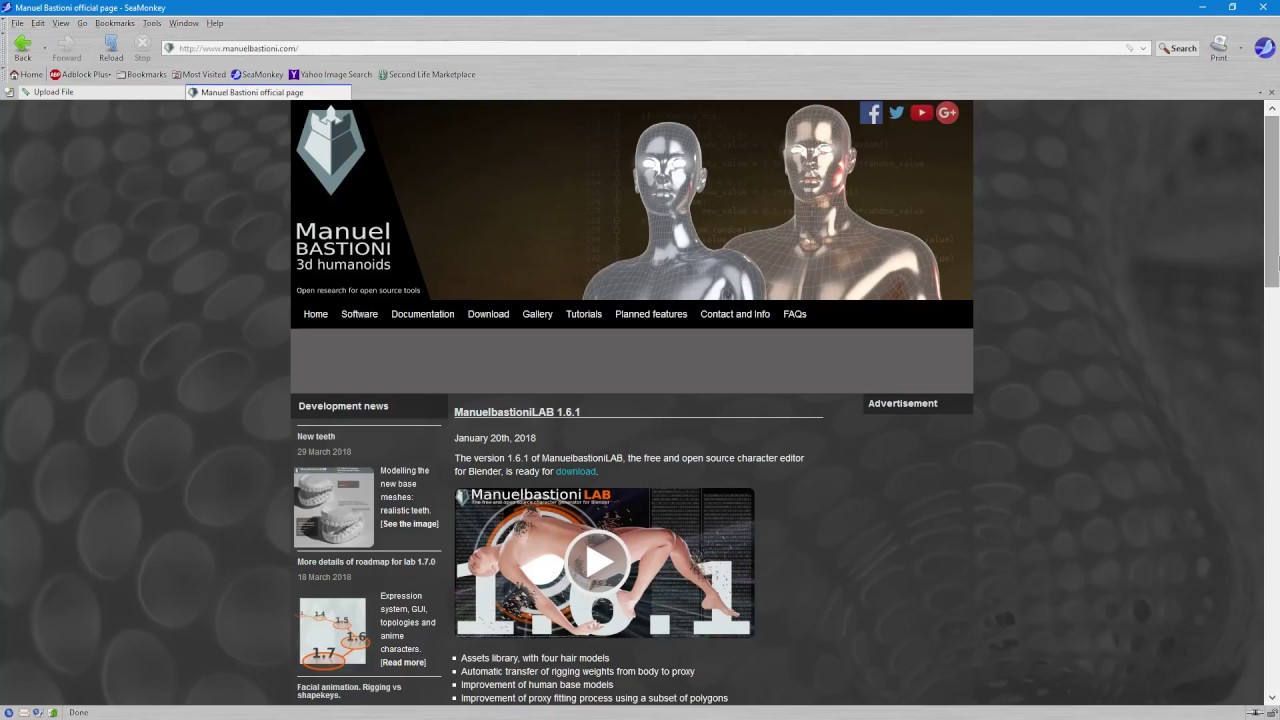
Task: Open the Home bookmark
Action: [x=26, y=74]
